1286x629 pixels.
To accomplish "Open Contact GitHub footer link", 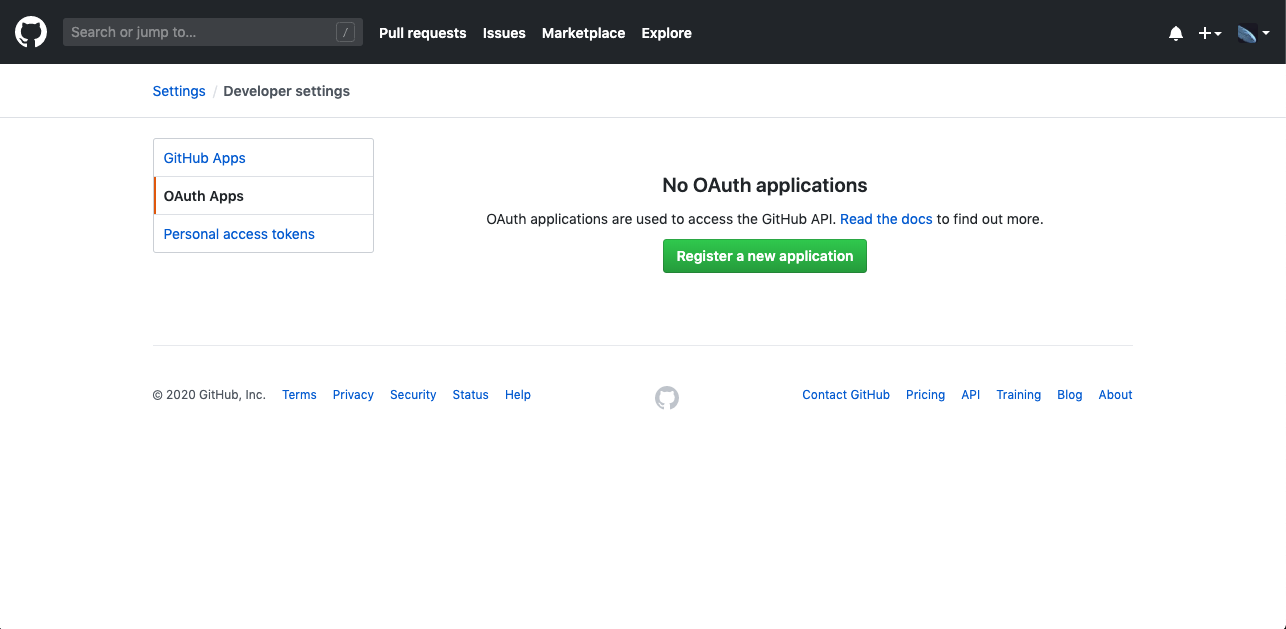I will (x=846, y=395).
